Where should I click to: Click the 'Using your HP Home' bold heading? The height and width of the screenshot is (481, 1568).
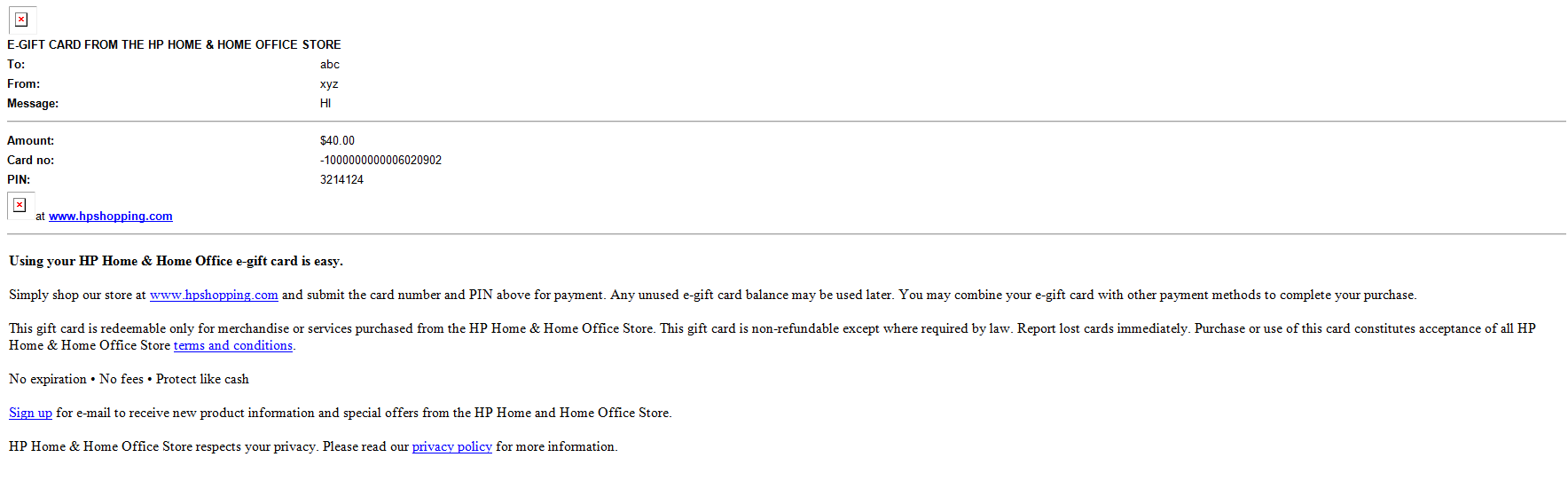[x=176, y=261]
